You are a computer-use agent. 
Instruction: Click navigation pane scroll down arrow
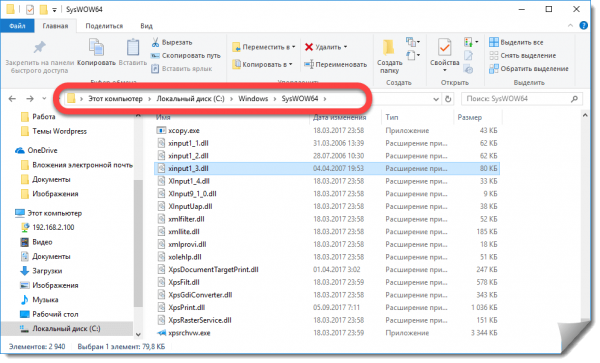138,334
